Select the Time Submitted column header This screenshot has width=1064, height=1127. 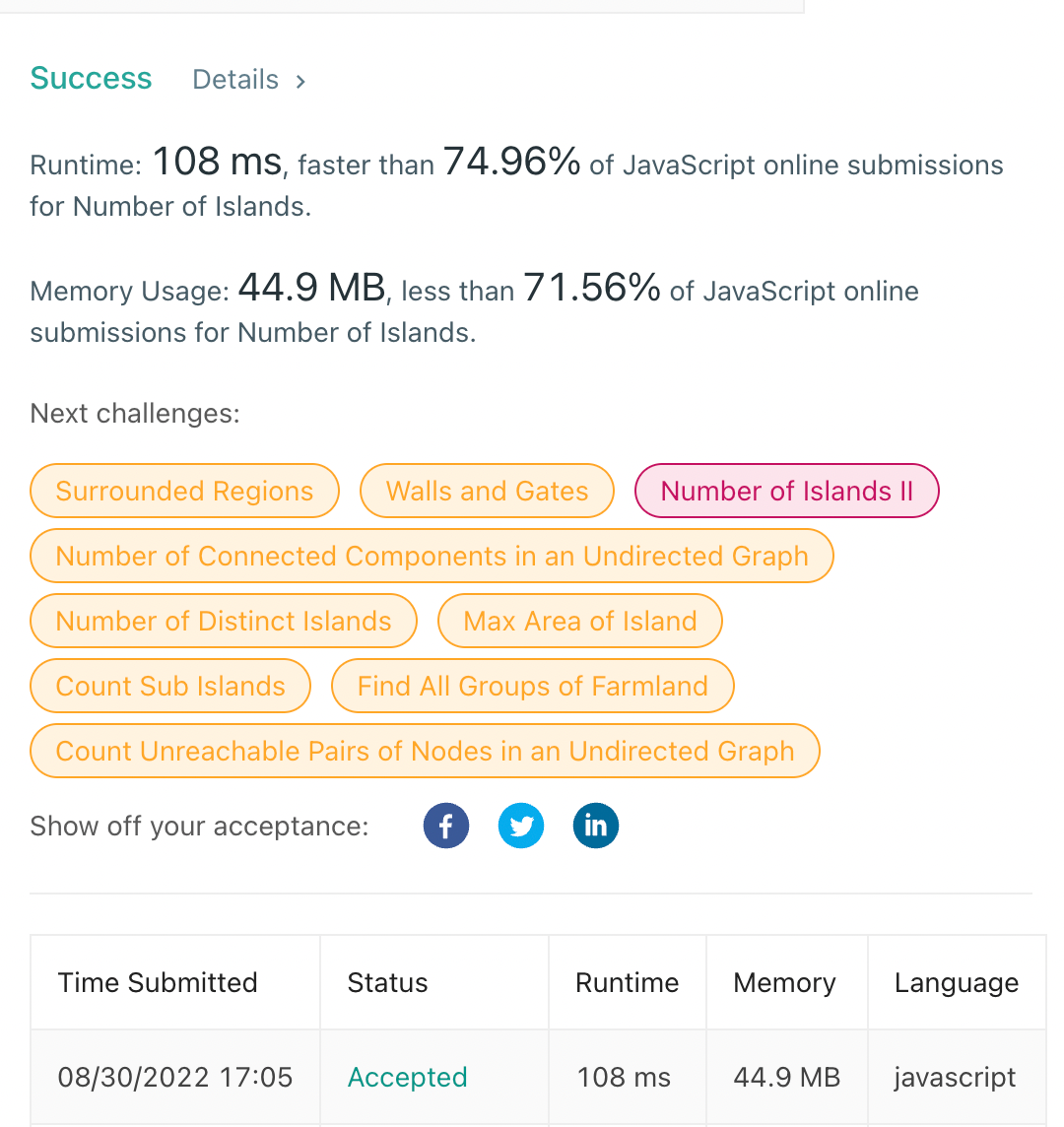(158, 982)
